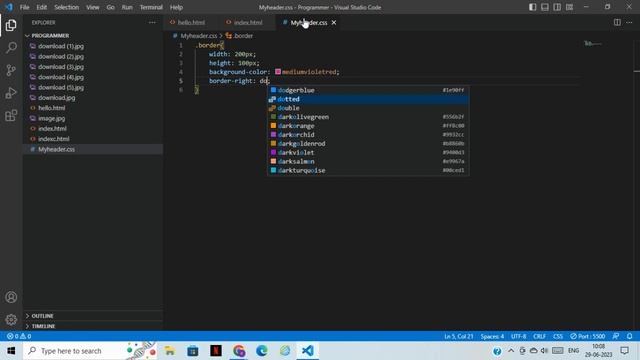Toggle the primary side bar layout icon
The image size is (640, 360).
coord(532,7)
